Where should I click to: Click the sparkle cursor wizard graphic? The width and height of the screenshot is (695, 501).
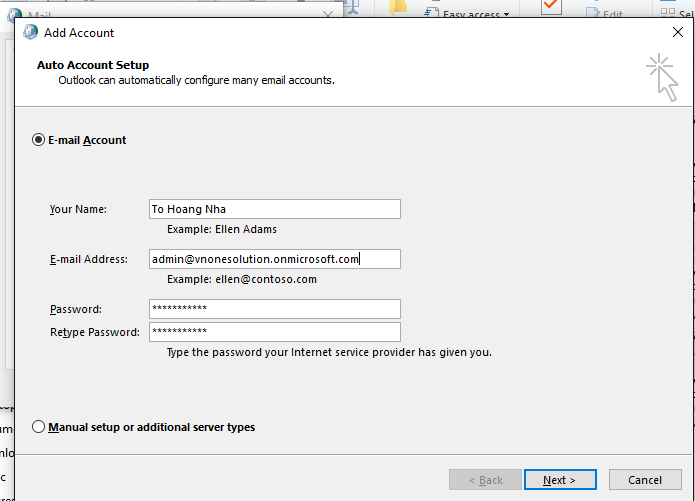coord(661,78)
